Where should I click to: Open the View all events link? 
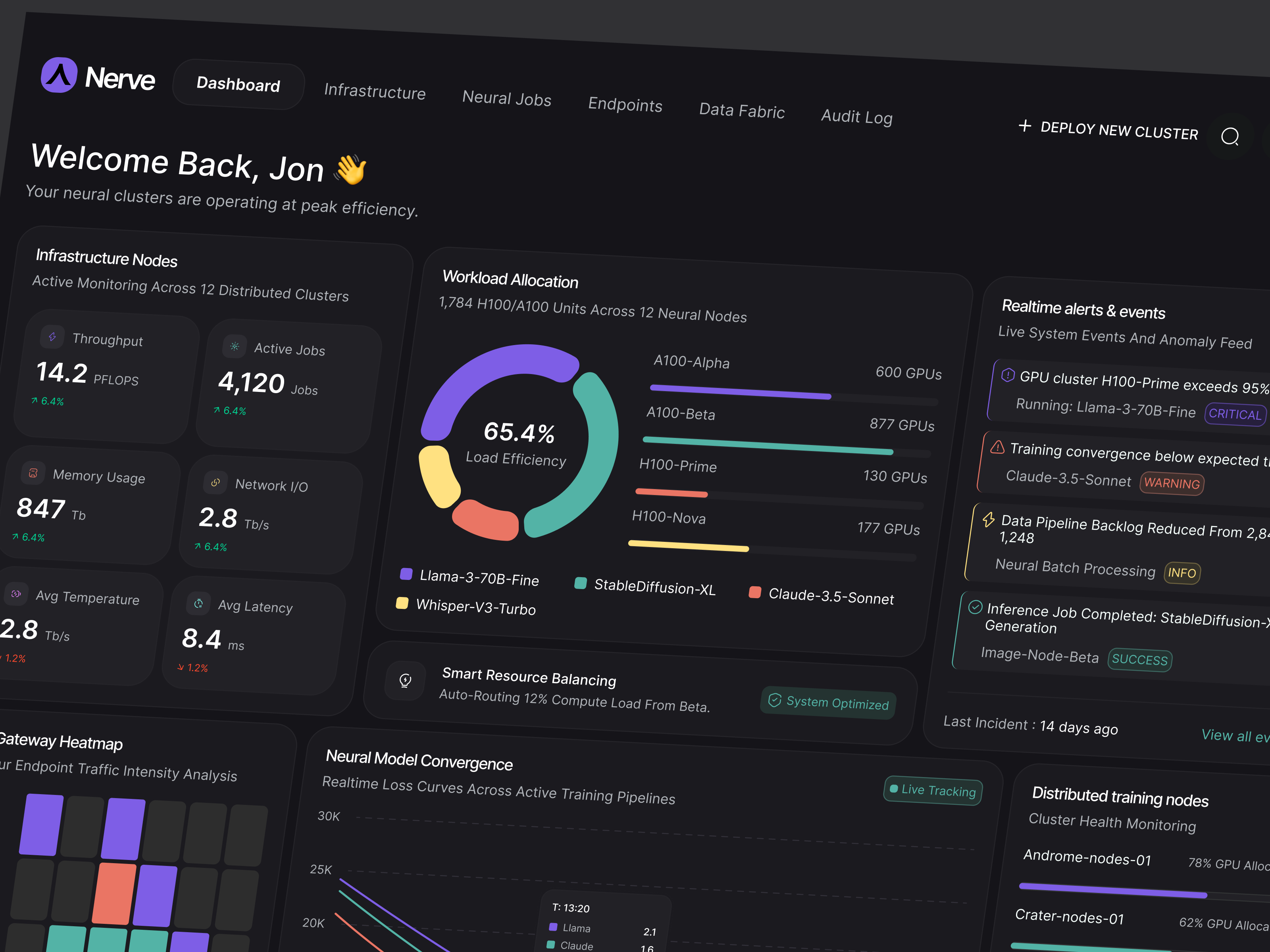[1235, 736]
